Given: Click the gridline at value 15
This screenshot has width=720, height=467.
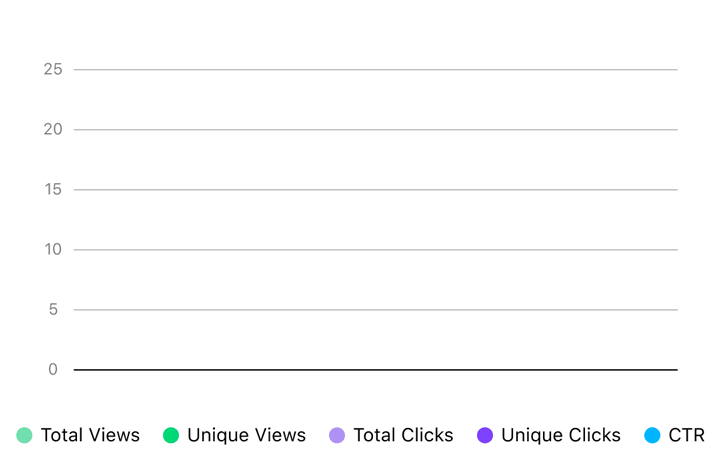Looking at the screenshot, I should tap(376, 189).
